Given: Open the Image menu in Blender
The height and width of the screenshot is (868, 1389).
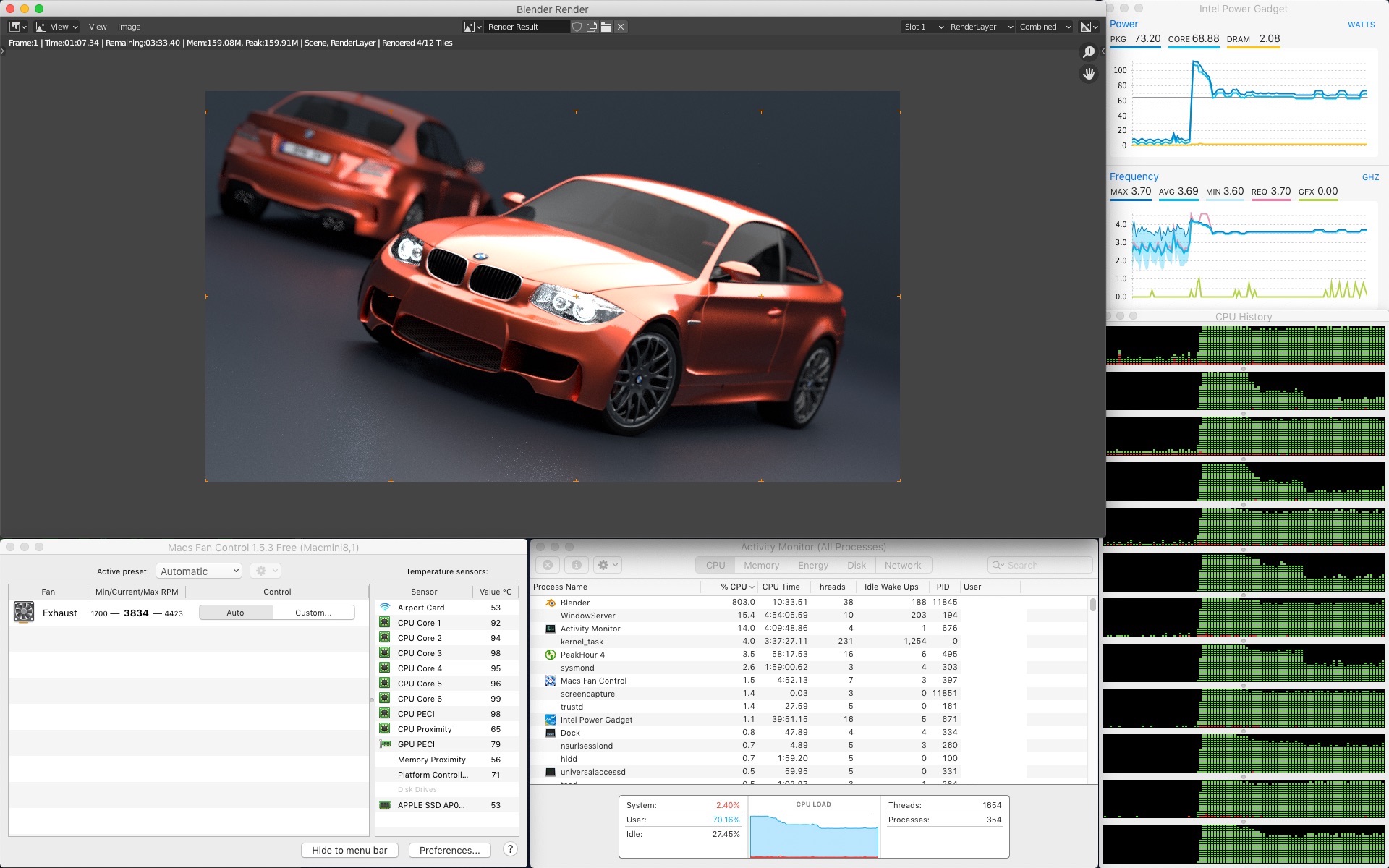Looking at the screenshot, I should coord(129,27).
